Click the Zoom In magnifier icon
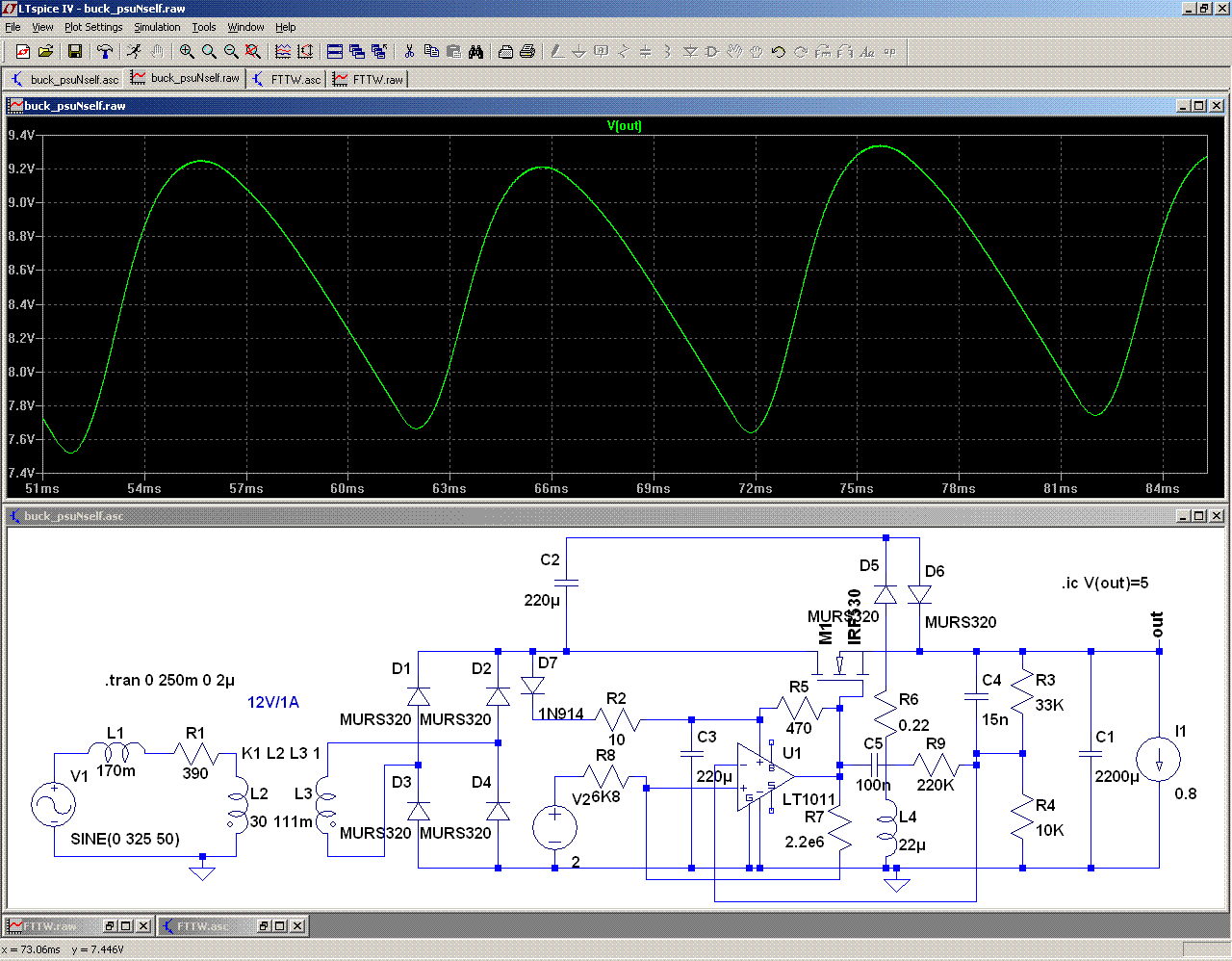1232x961 pixels. [187, 52]
